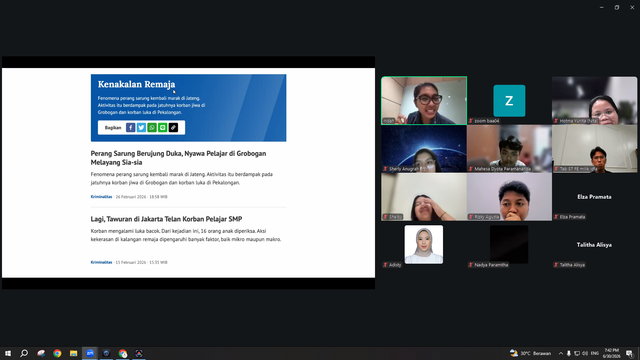This screenshot has height=360, width=640.
Task: Click the system tray microphone icon
Action: pos(569,353)
